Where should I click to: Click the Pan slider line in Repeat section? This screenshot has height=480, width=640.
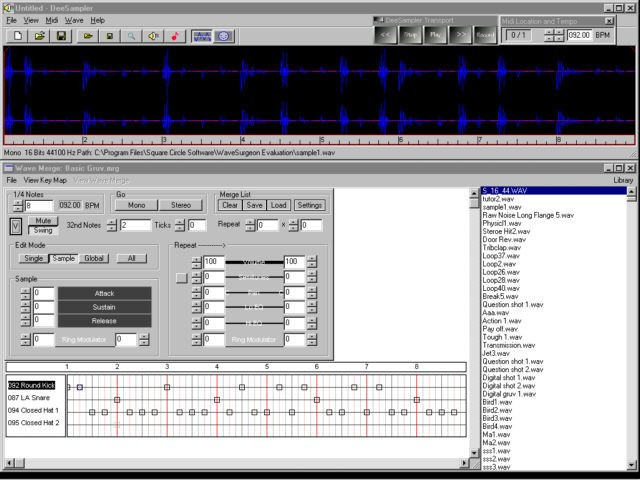pos(254,293)
